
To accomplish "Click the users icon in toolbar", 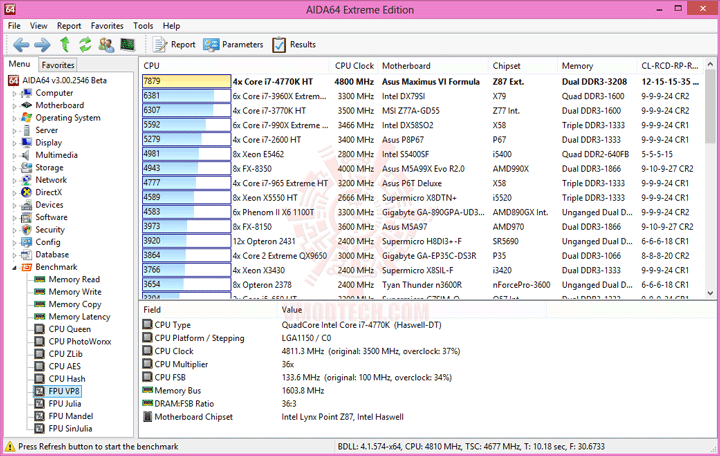I will pyautogui.click(x=106, y=45).
